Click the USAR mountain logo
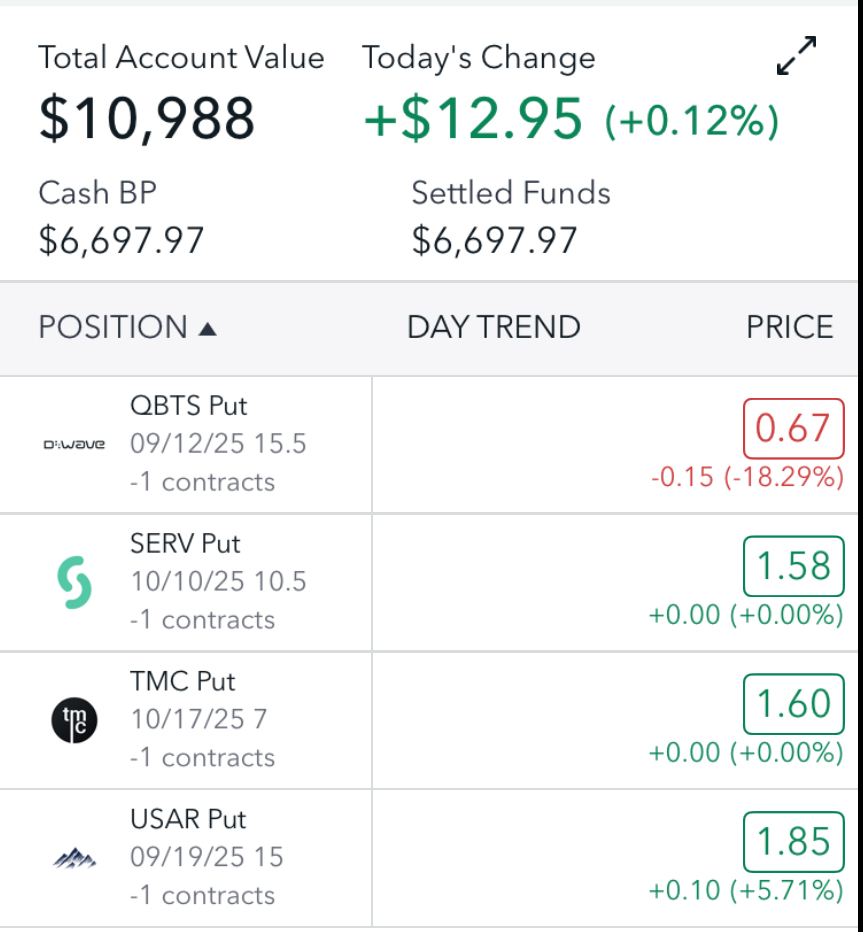 [74, 857]
